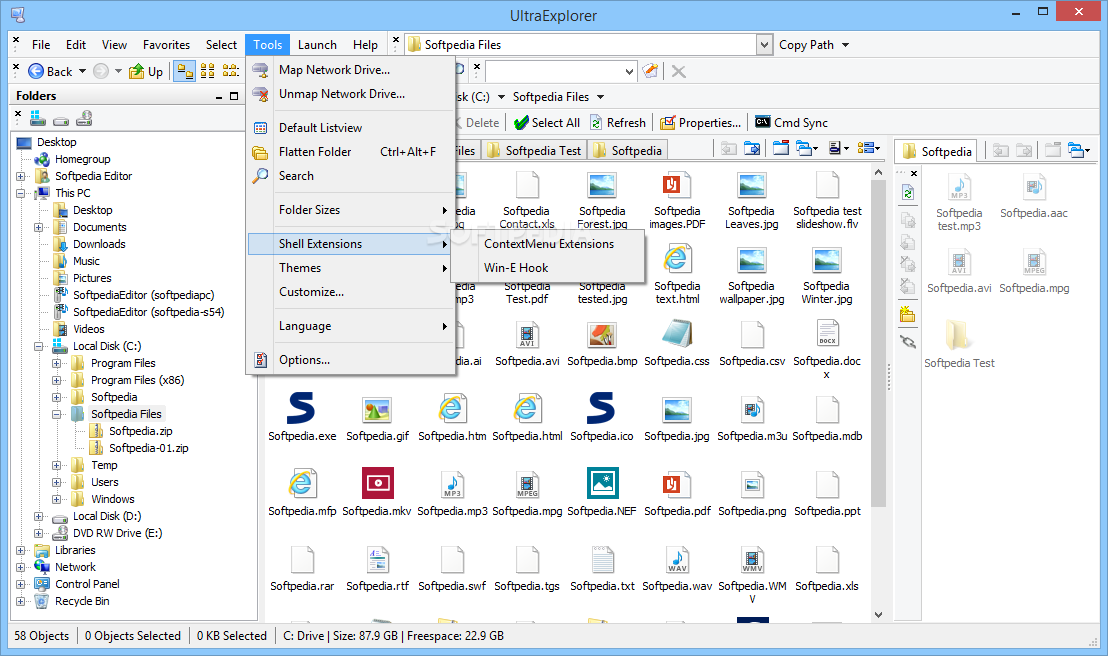Open Map Network Drive from Tools menu

[350, 69]
